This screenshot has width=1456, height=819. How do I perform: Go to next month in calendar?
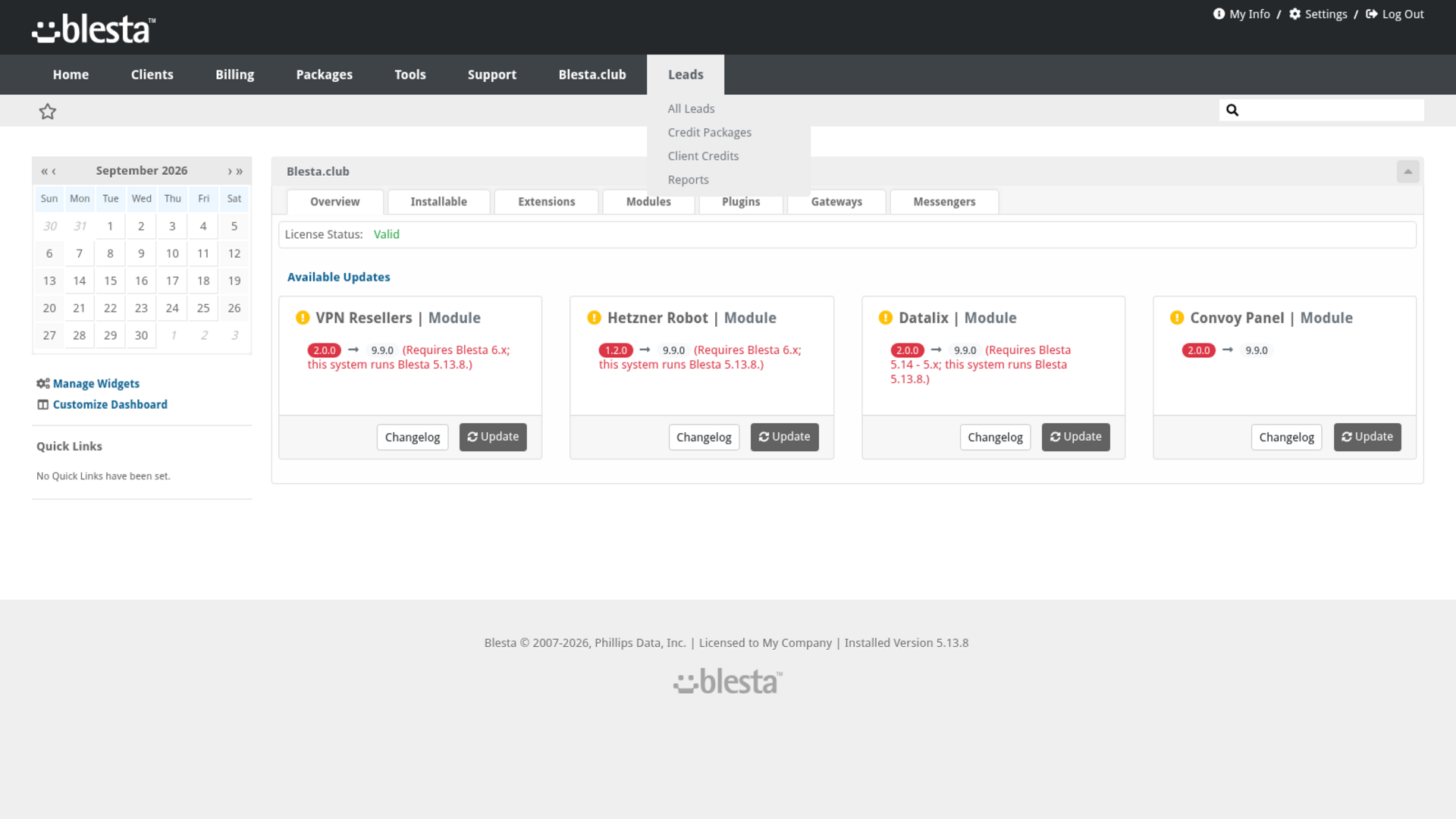pos(230,171)
